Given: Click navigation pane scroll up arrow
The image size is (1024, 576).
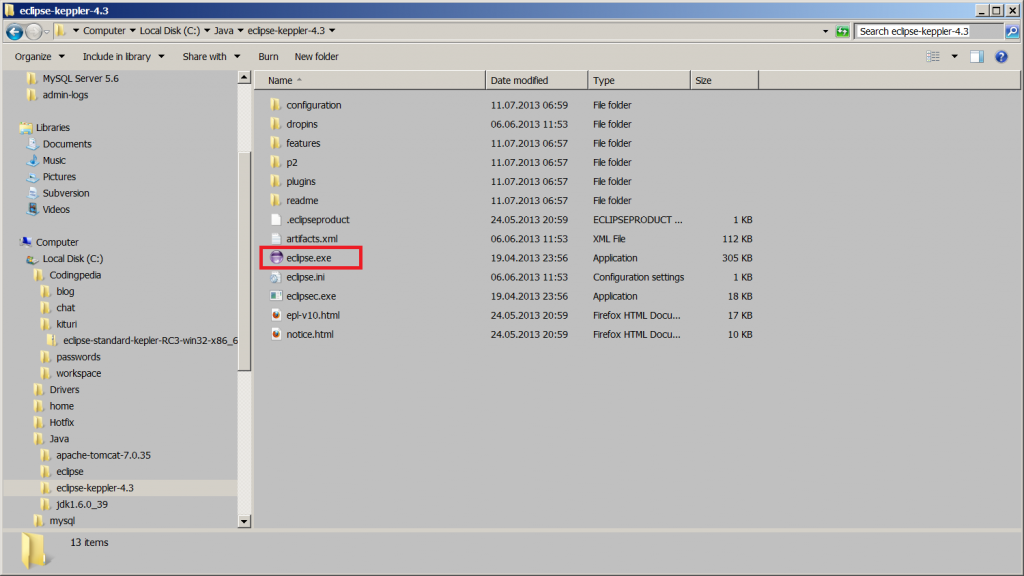Looking at the screenshot, I should [244, 78].
